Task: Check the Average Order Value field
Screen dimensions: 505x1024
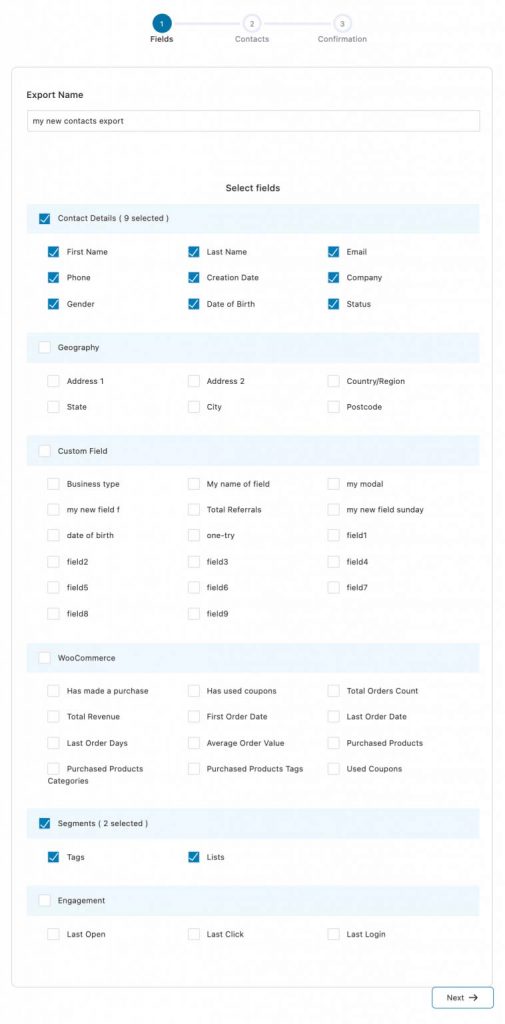Action: [x=193, y=743]
